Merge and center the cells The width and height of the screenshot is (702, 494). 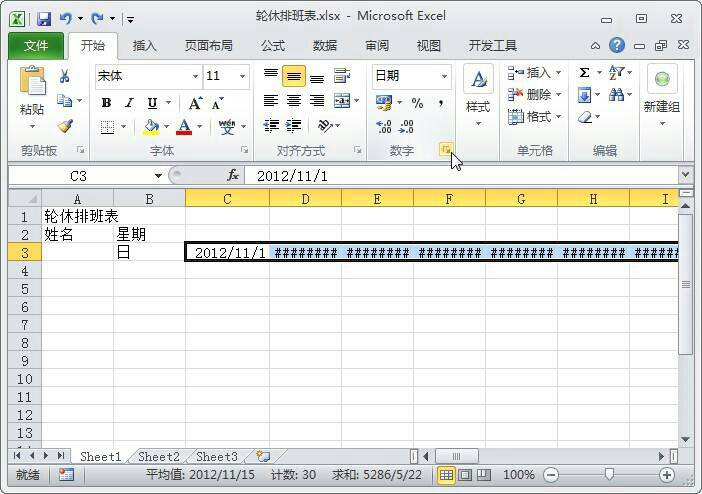pos(342,101)
